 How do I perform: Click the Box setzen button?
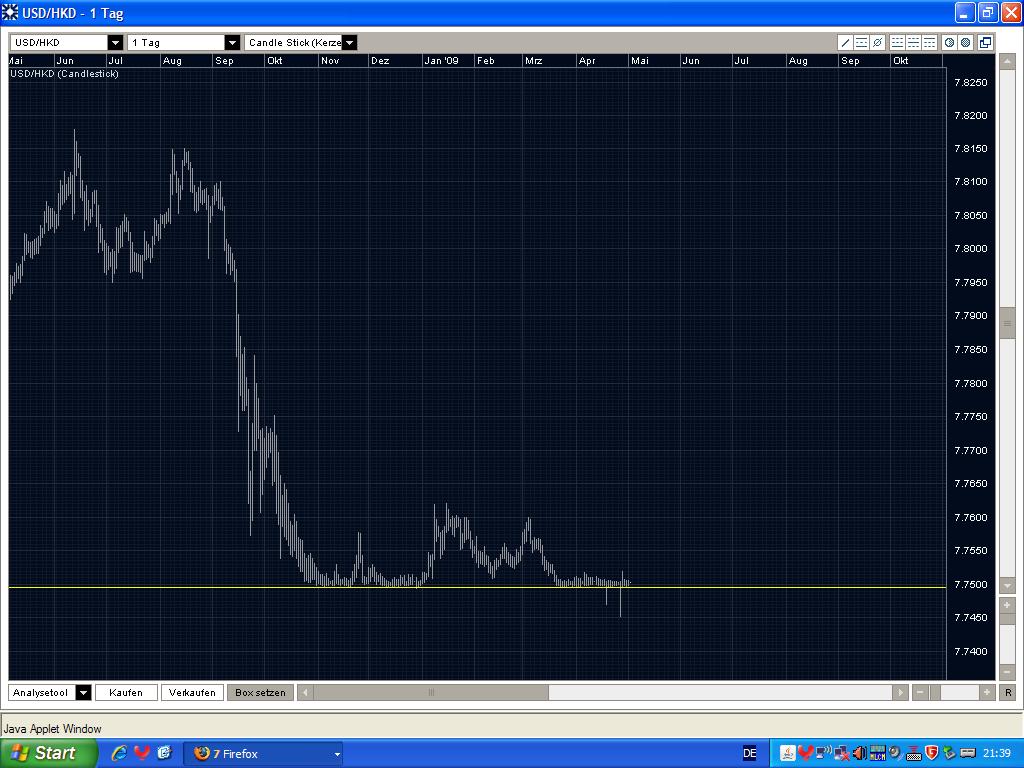260,693
